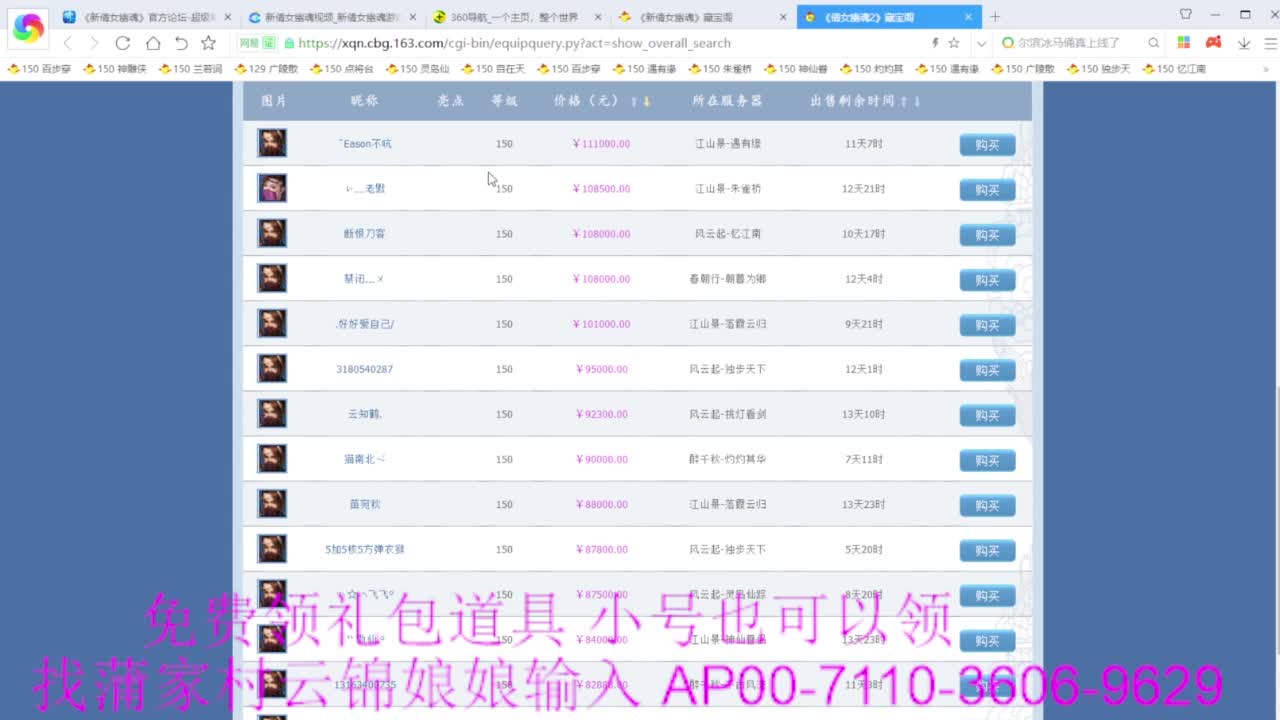Click 购买 for the ~Eason不坑 listing
The width and height of the screenshot is (1280, 720).
[986, 143]
